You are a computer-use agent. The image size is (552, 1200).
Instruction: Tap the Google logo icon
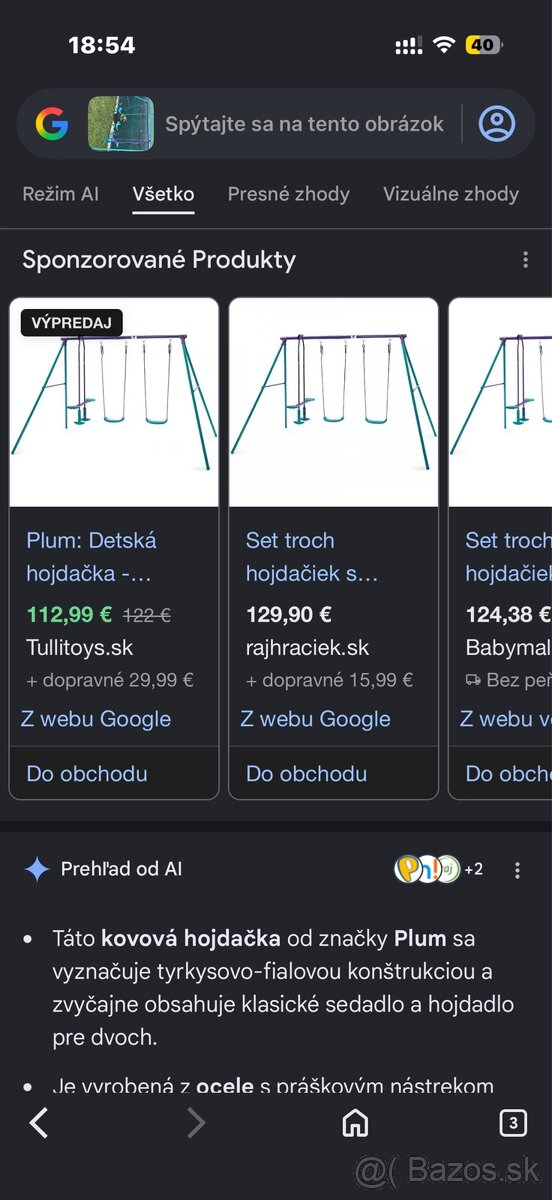(x=52, y=124)
